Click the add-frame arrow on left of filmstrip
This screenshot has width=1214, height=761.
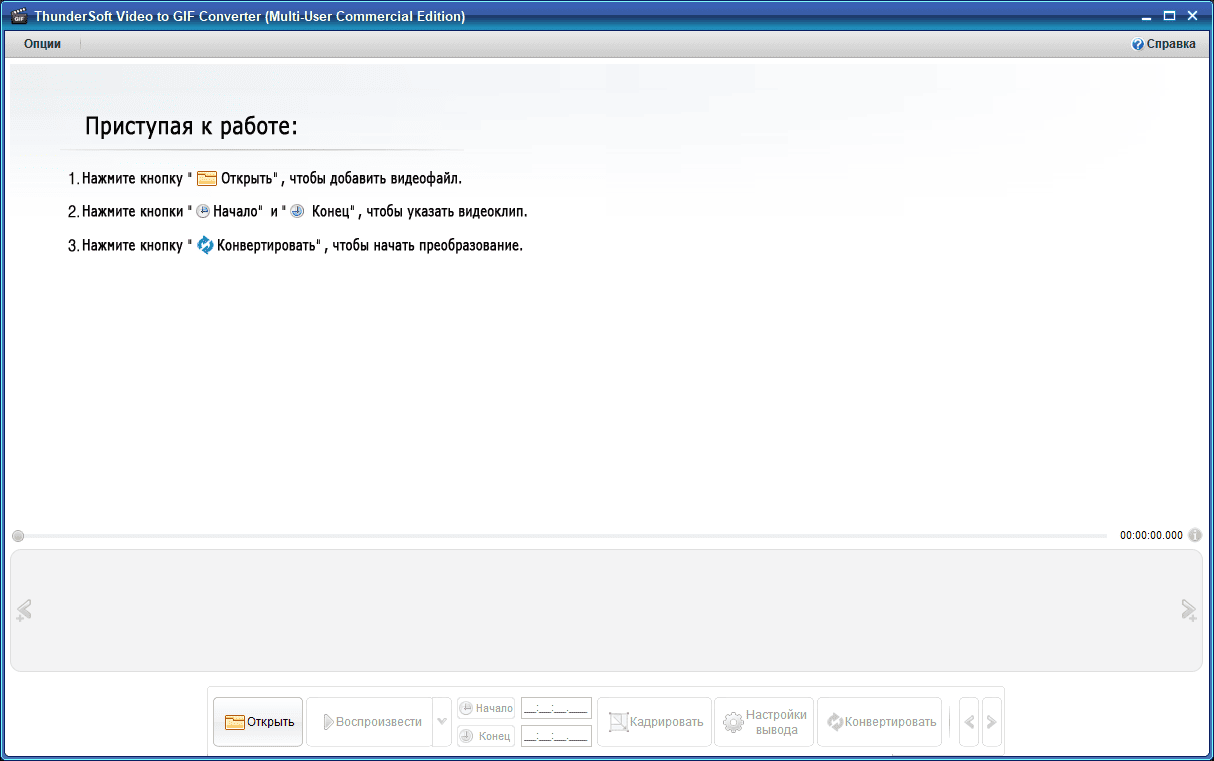pyautogui.click(x=24, y=610)
